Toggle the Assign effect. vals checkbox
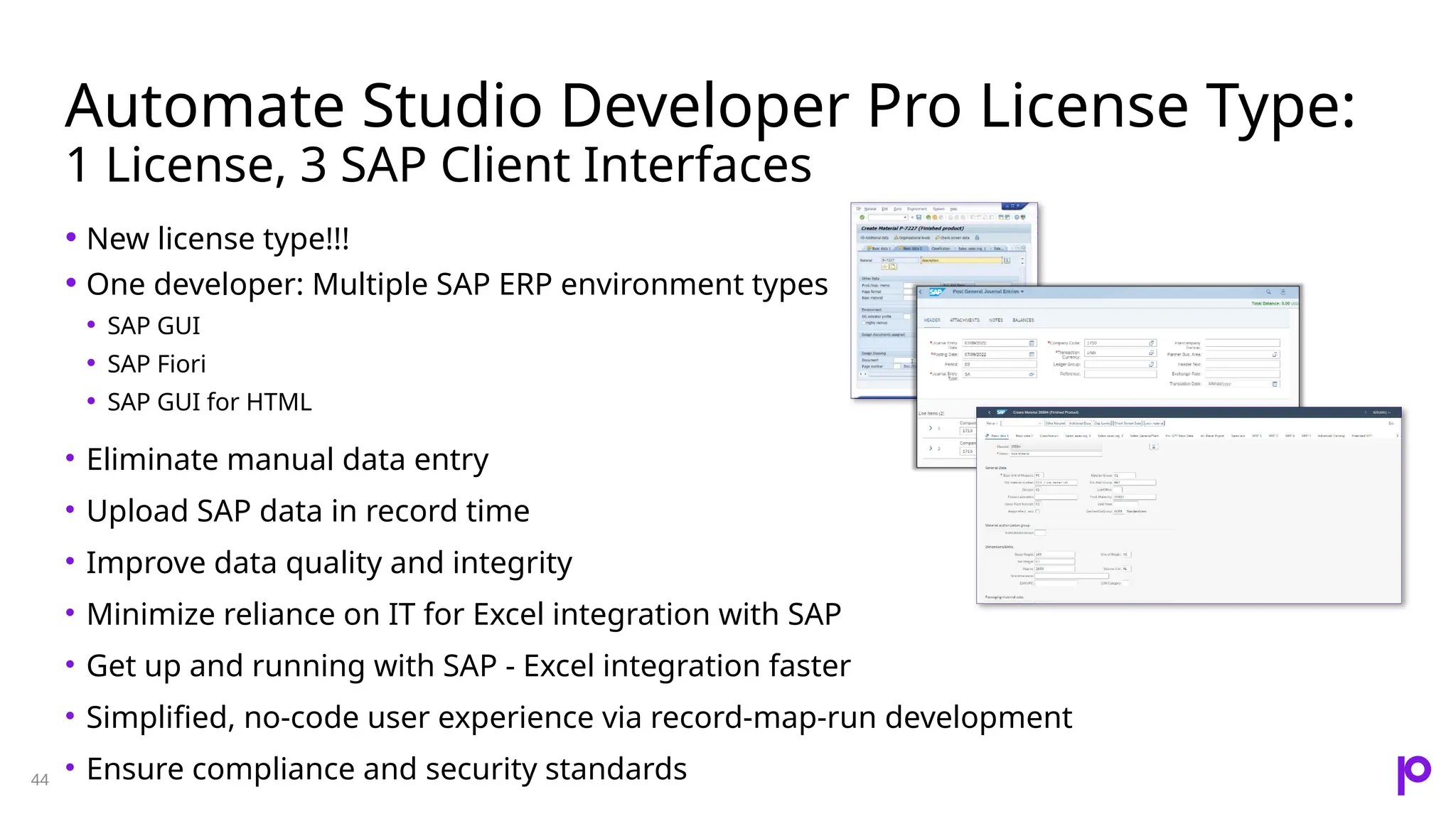Image resolution: width=1456 pixels, height=819 pixels. coord(1038,511)
